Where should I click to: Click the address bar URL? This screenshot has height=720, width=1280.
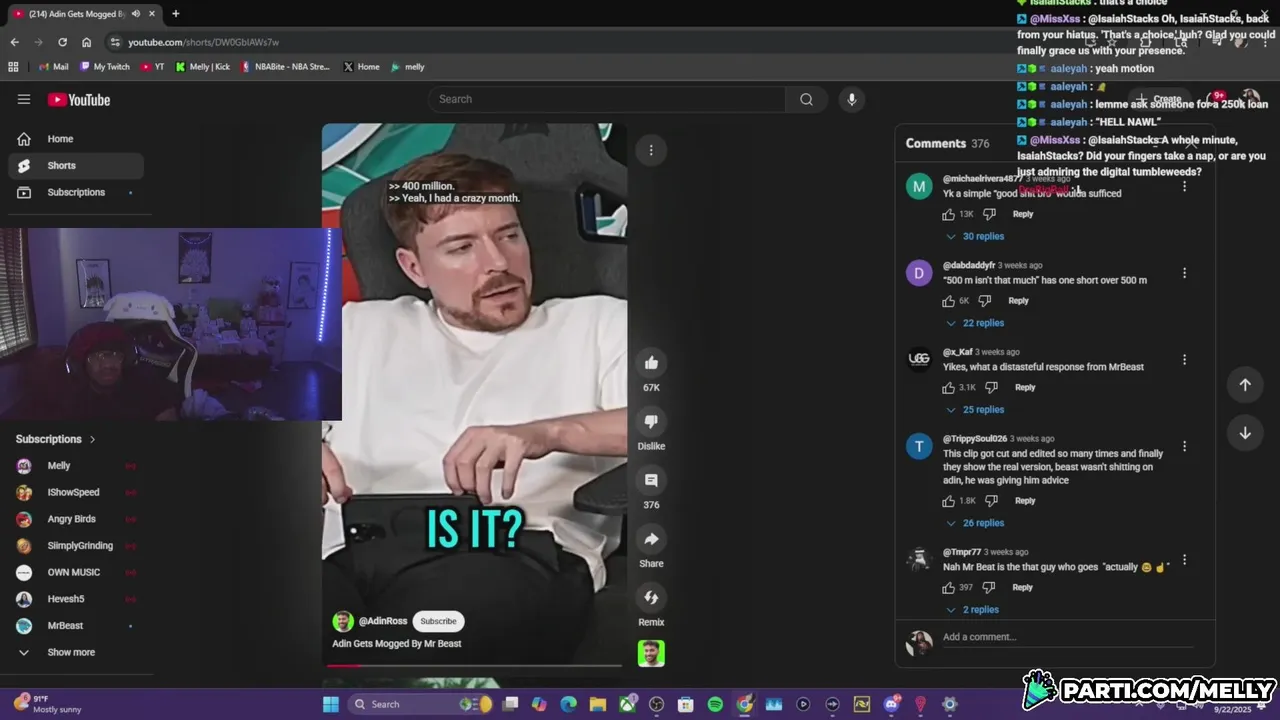point(203,42)
